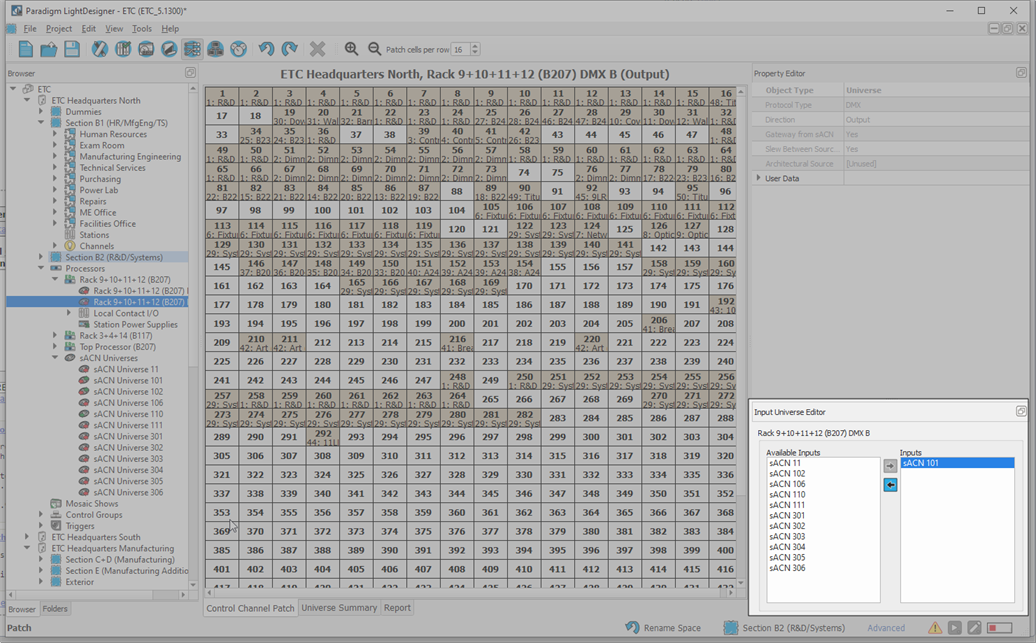
Task: Toggle the Browser panel float control
Action: 190,72
